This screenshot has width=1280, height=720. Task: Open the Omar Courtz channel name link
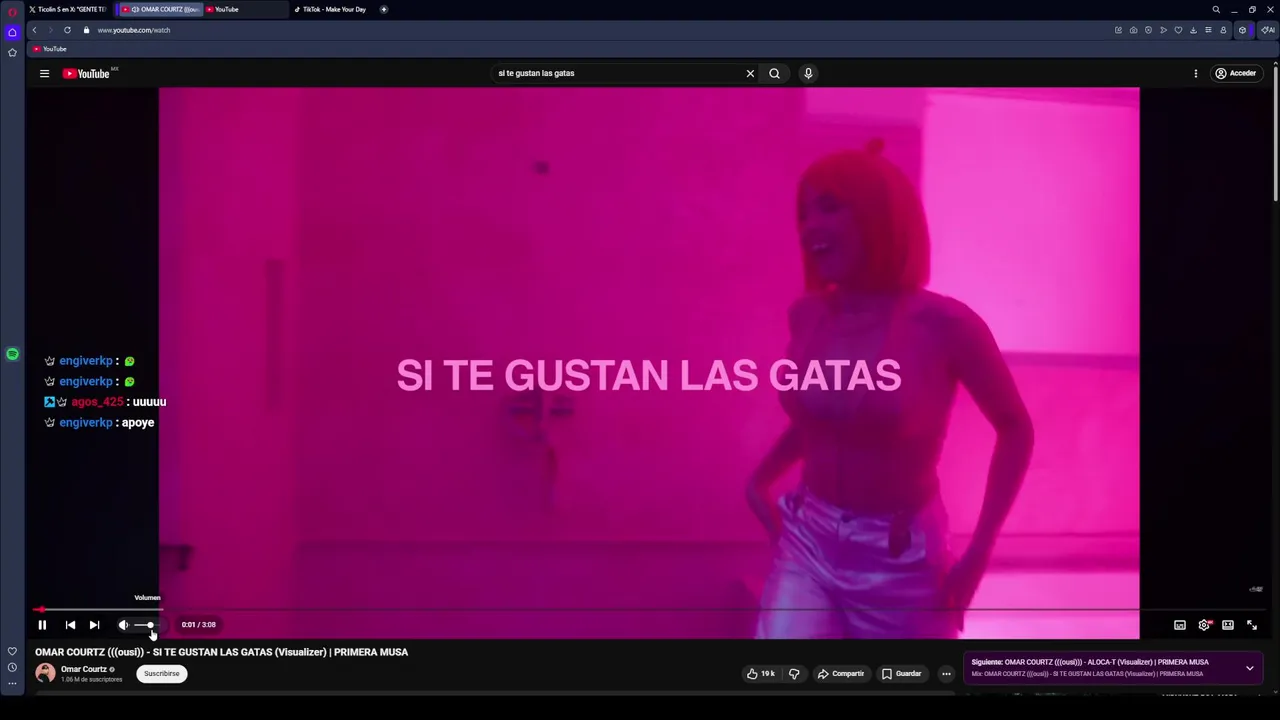pyautogui.click(x=83, y=669)
